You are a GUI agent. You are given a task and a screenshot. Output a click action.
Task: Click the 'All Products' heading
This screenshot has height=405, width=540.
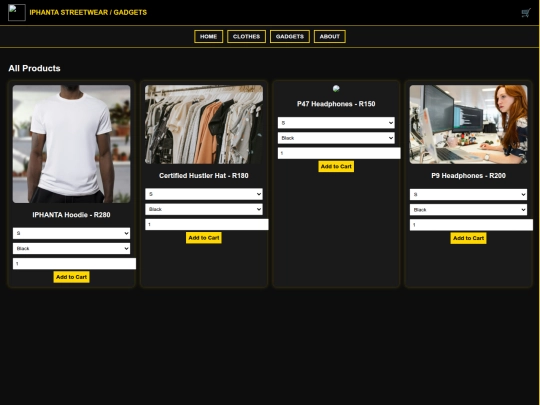tap(34, 68)
